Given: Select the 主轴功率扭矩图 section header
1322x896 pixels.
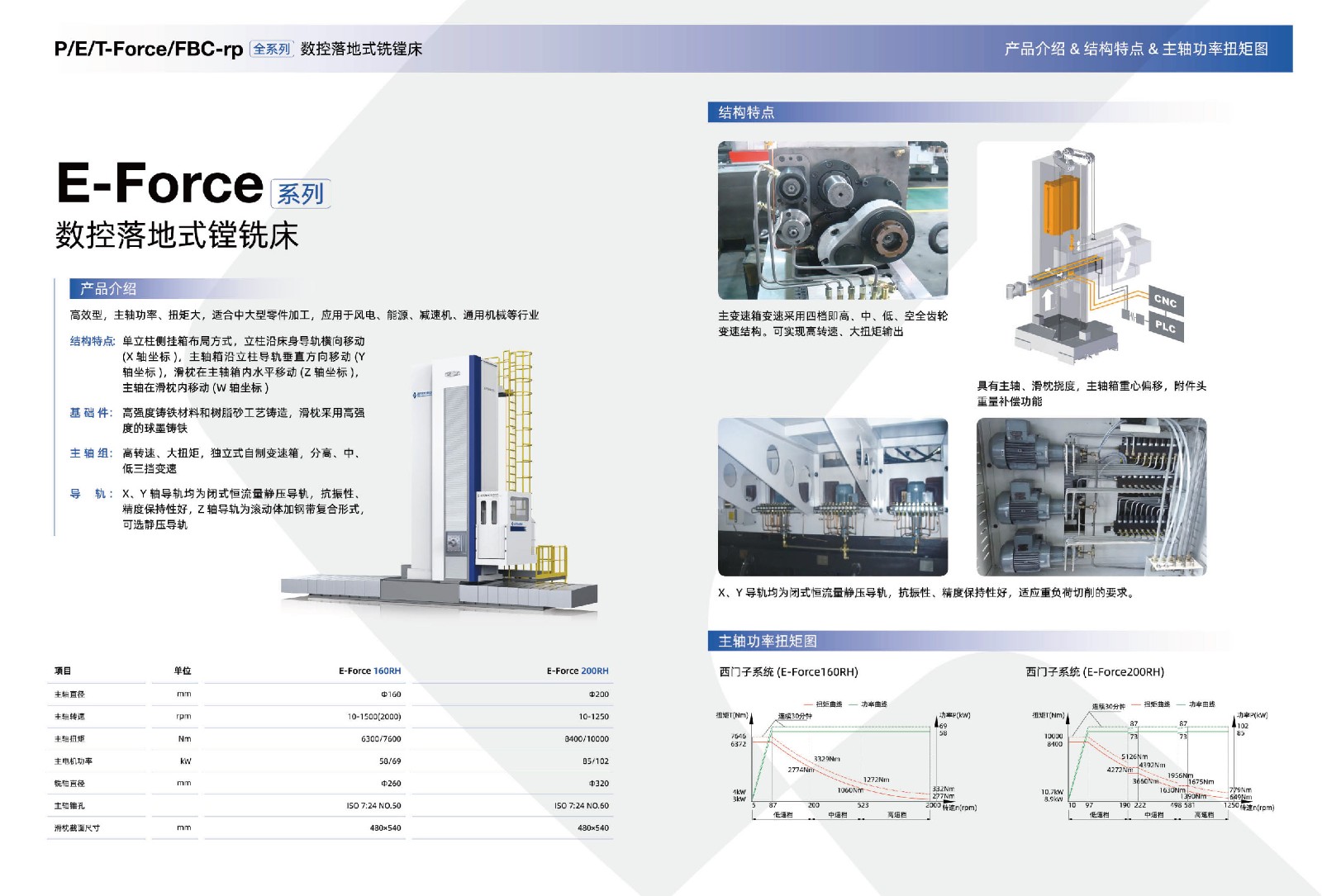Looking at the screenshot, I should click(x=767, y=641).
